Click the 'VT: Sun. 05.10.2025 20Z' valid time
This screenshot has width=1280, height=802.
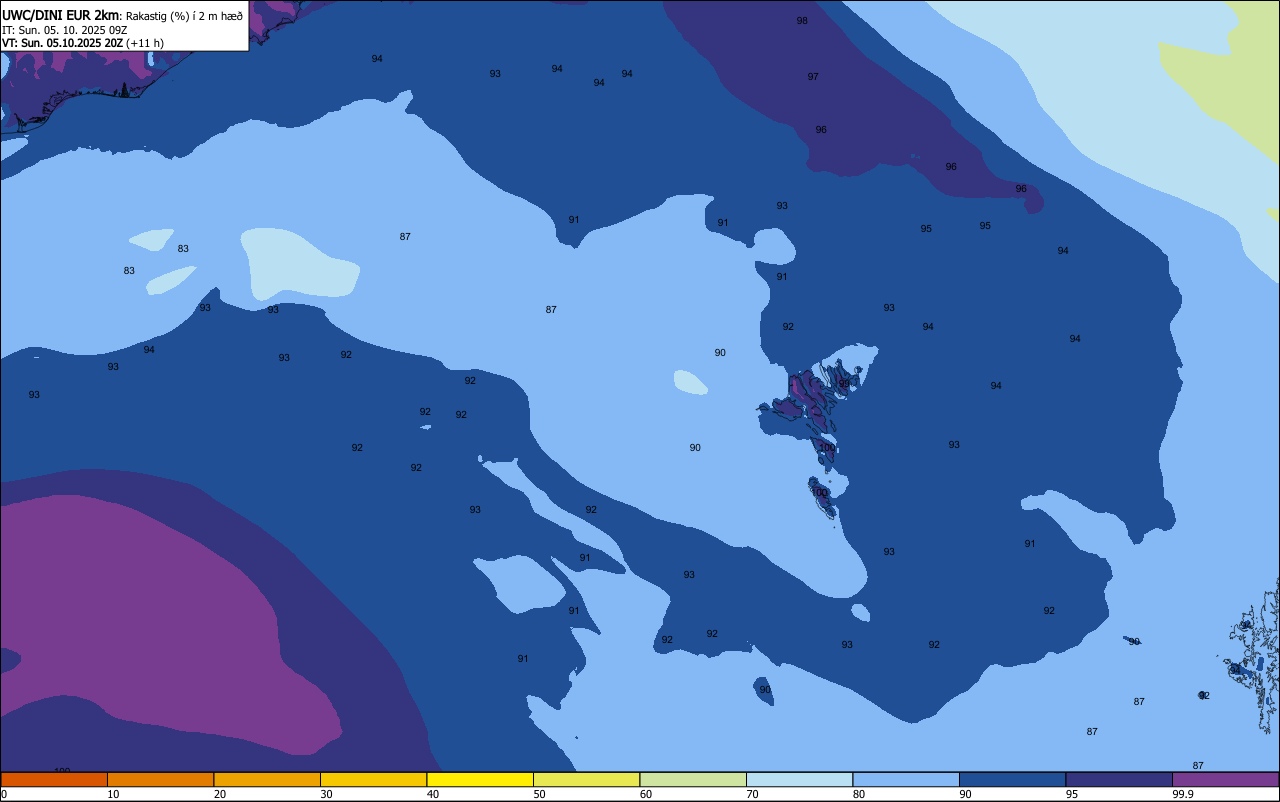pos(62,43)
